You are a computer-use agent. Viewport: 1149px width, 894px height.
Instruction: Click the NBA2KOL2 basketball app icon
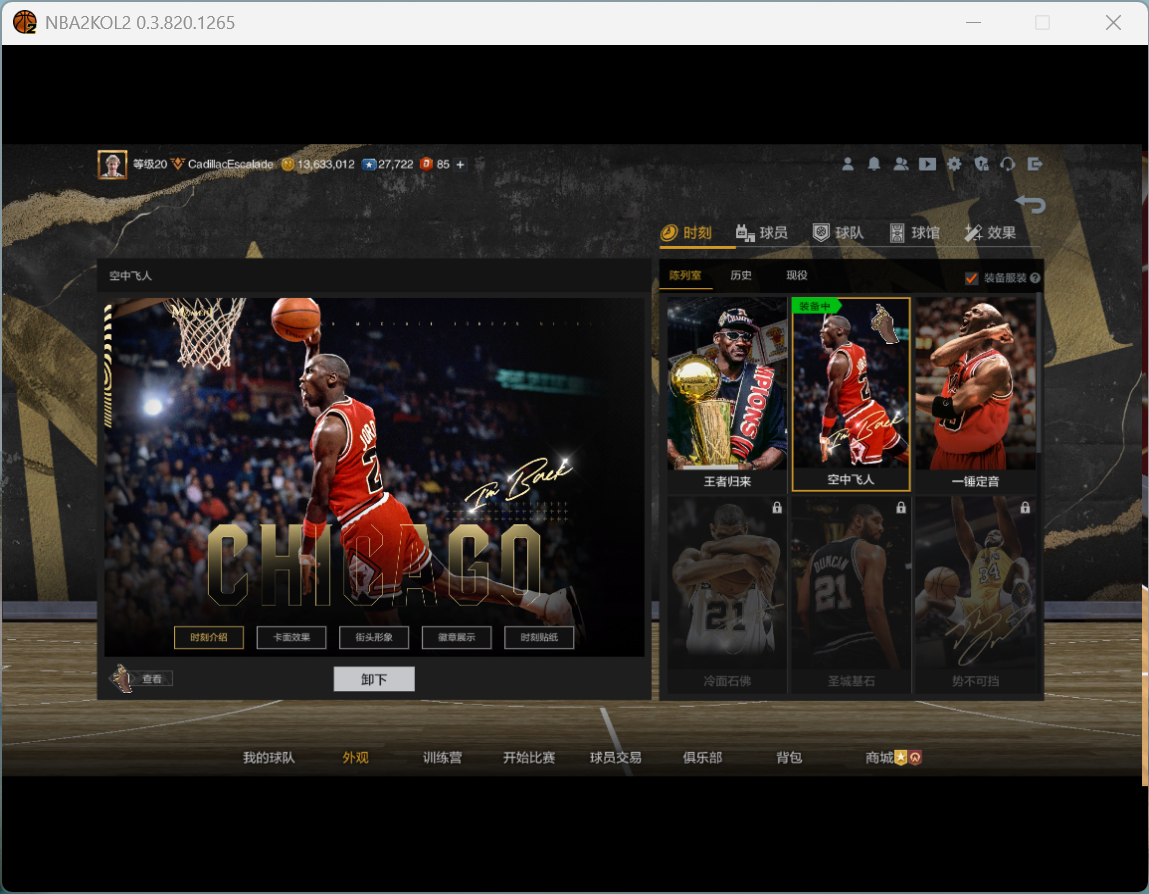[24, 23]
